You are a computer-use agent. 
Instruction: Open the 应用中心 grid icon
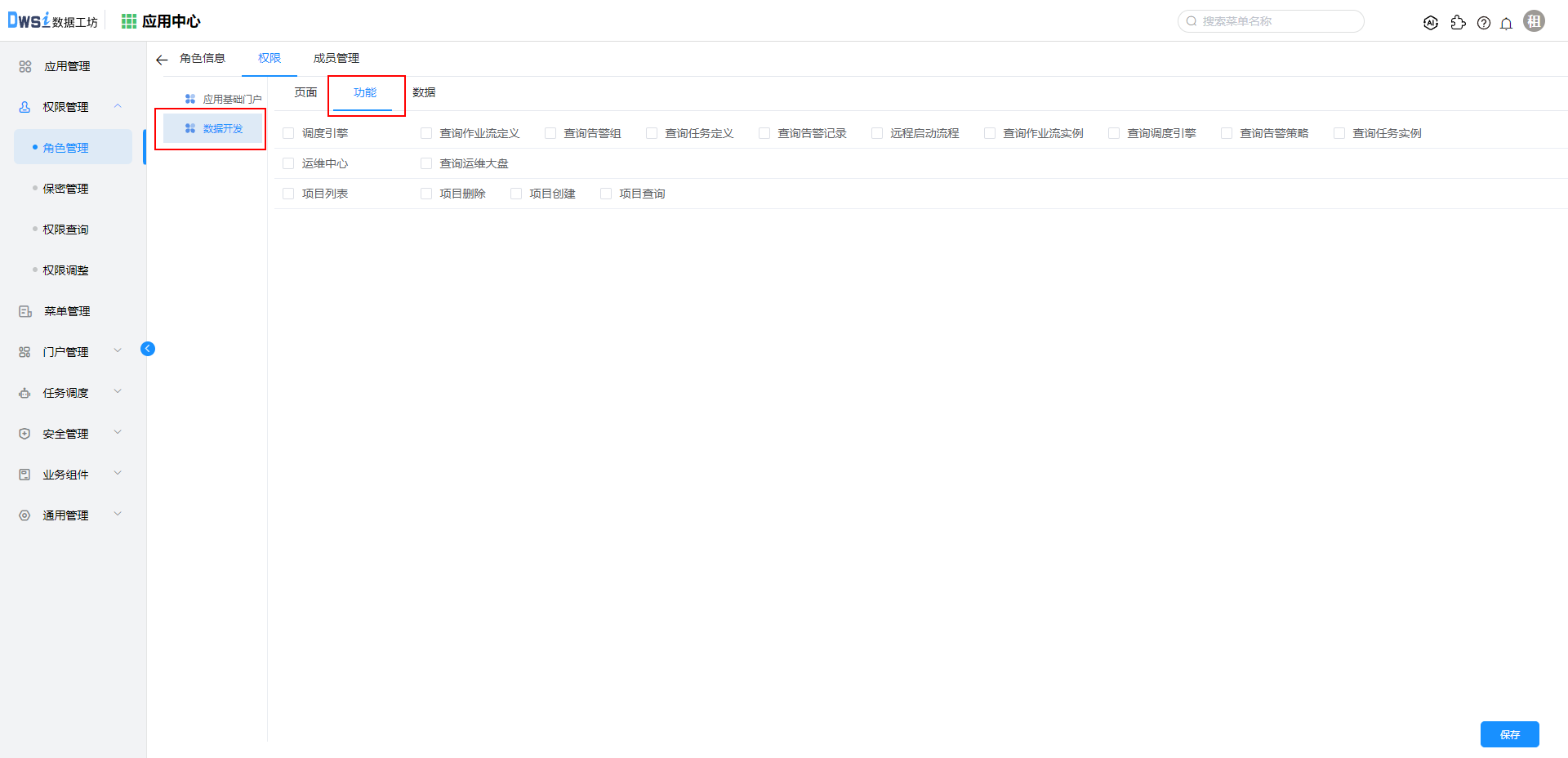click(129, 21)
